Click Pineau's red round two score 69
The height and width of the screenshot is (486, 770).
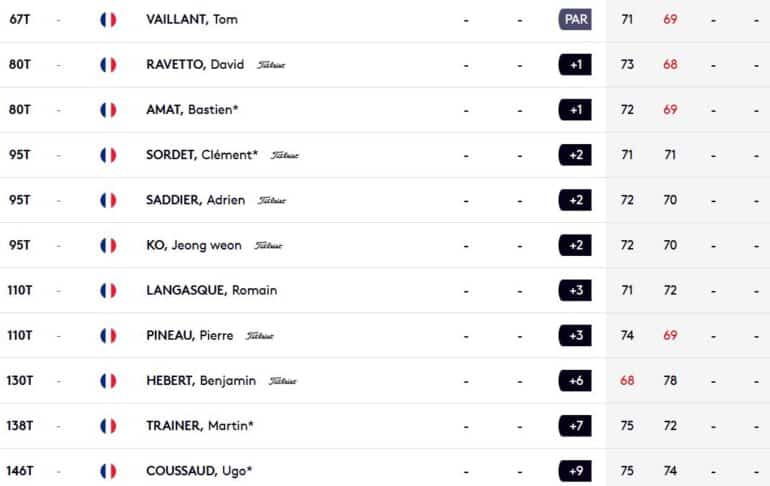pos(670,335)
